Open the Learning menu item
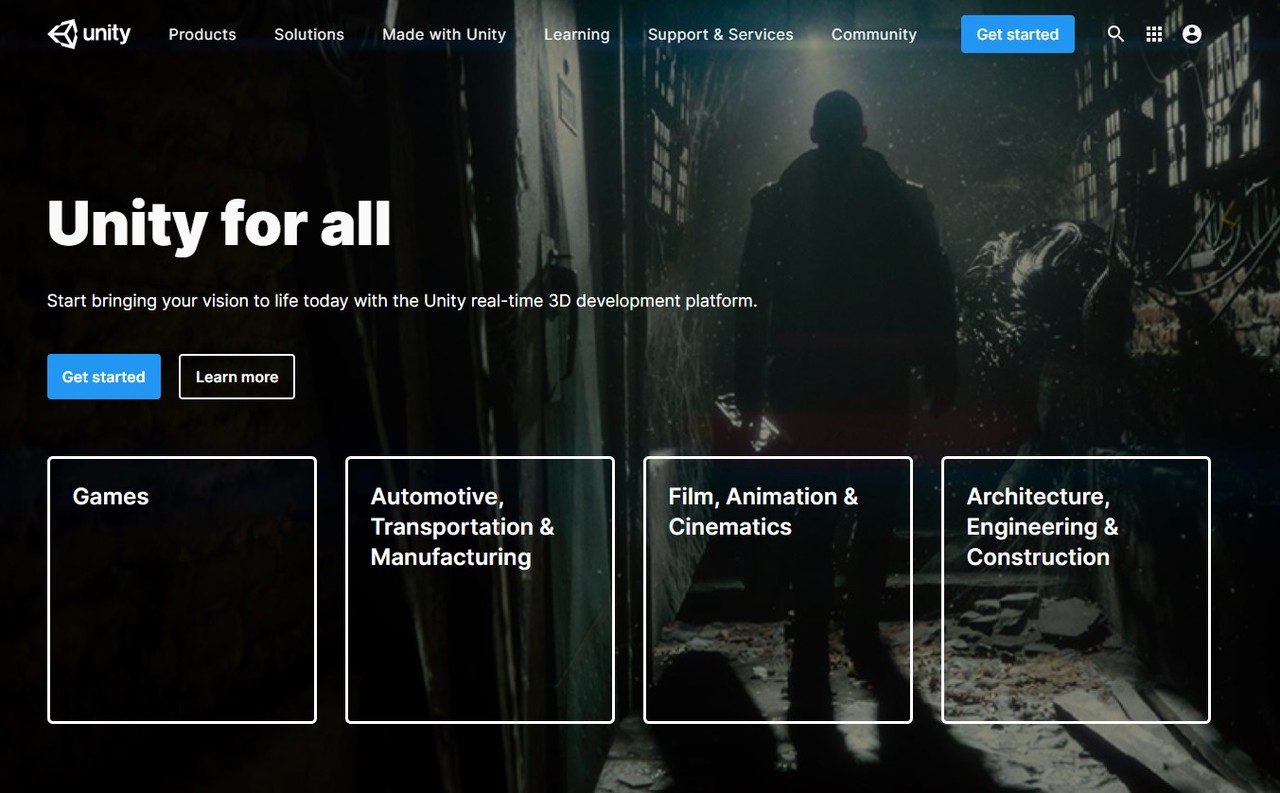This screenshot has width=1280, height=793. pyautogui.click(x=576, y=34)
